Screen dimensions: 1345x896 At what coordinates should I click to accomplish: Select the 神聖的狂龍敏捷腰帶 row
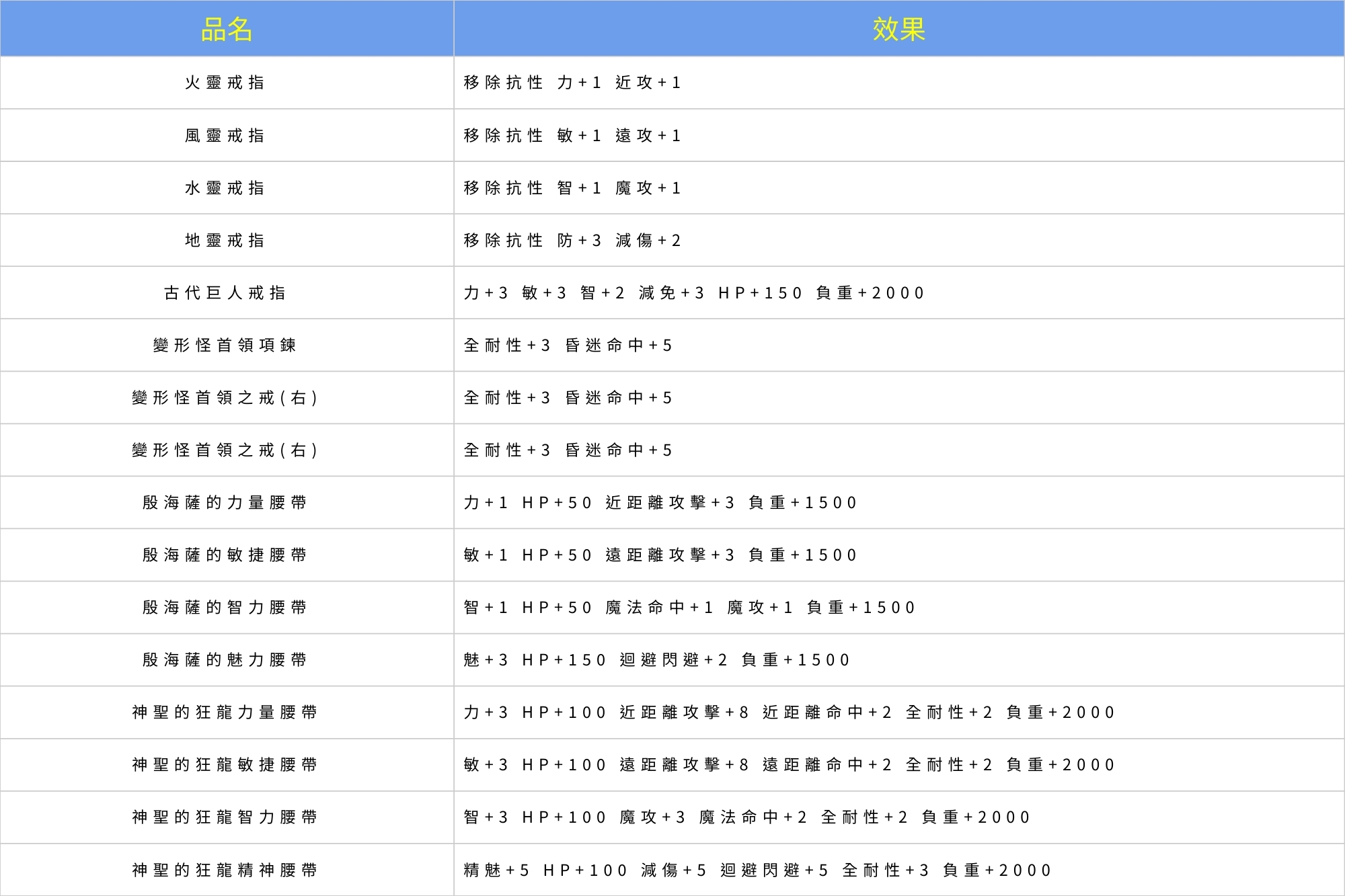point(227,764)
